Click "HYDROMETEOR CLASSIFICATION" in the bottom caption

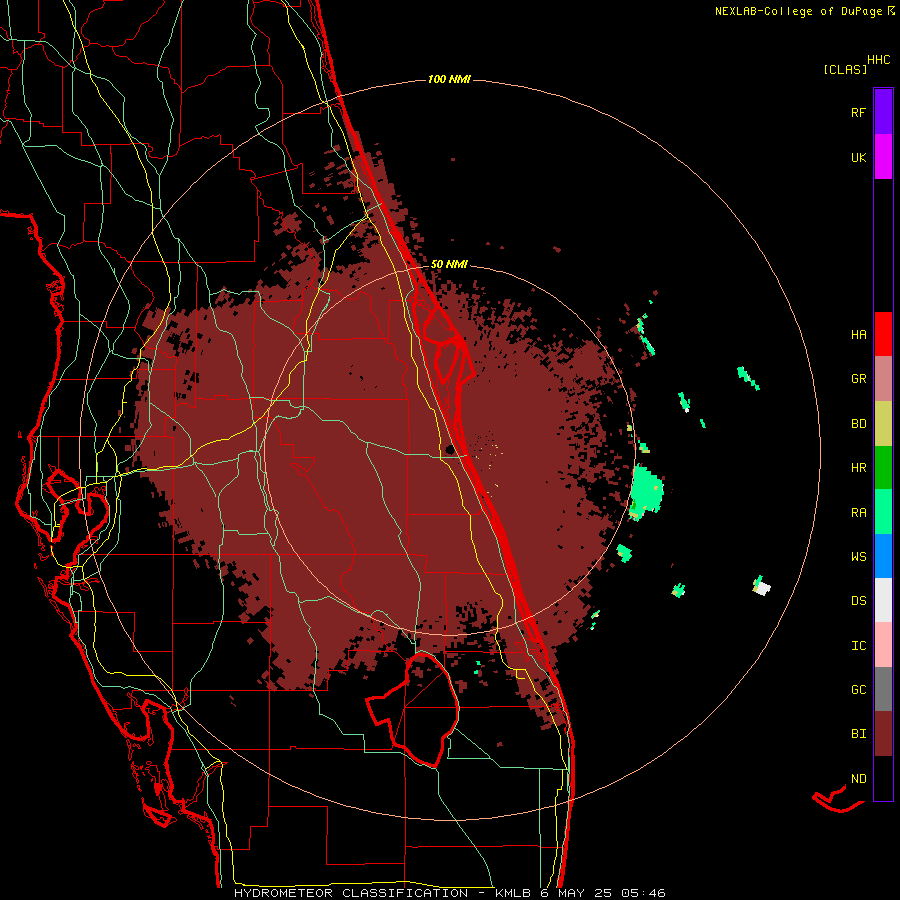[351, 893]
